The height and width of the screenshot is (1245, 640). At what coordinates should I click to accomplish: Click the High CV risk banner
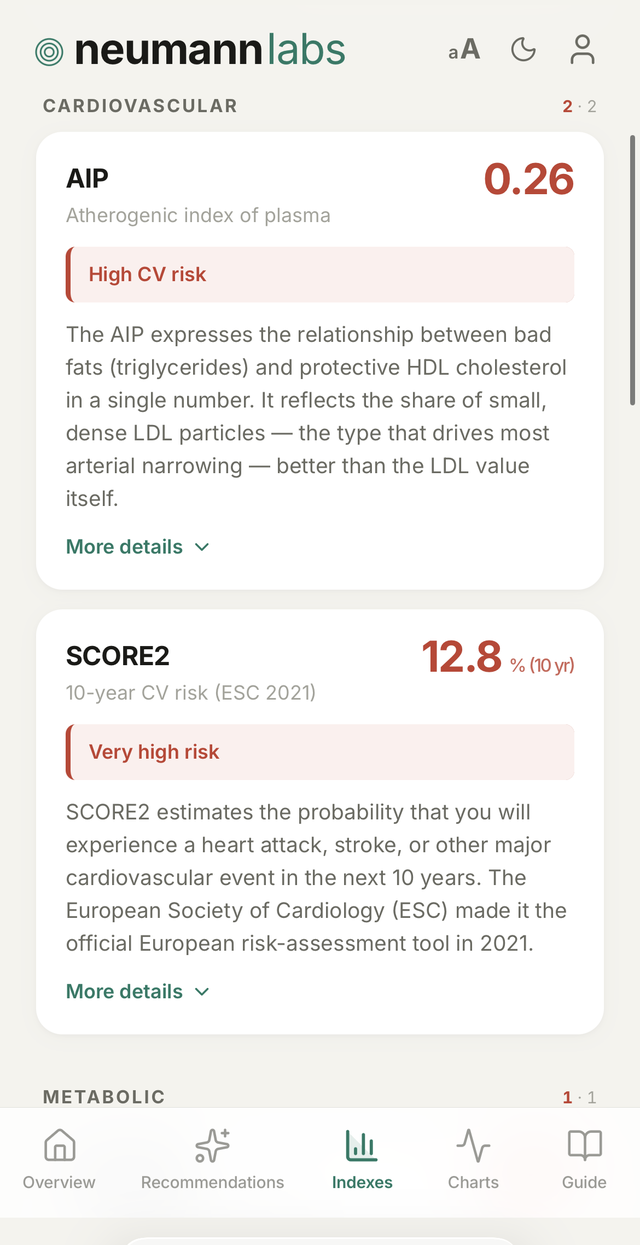(x=320, y=274)
